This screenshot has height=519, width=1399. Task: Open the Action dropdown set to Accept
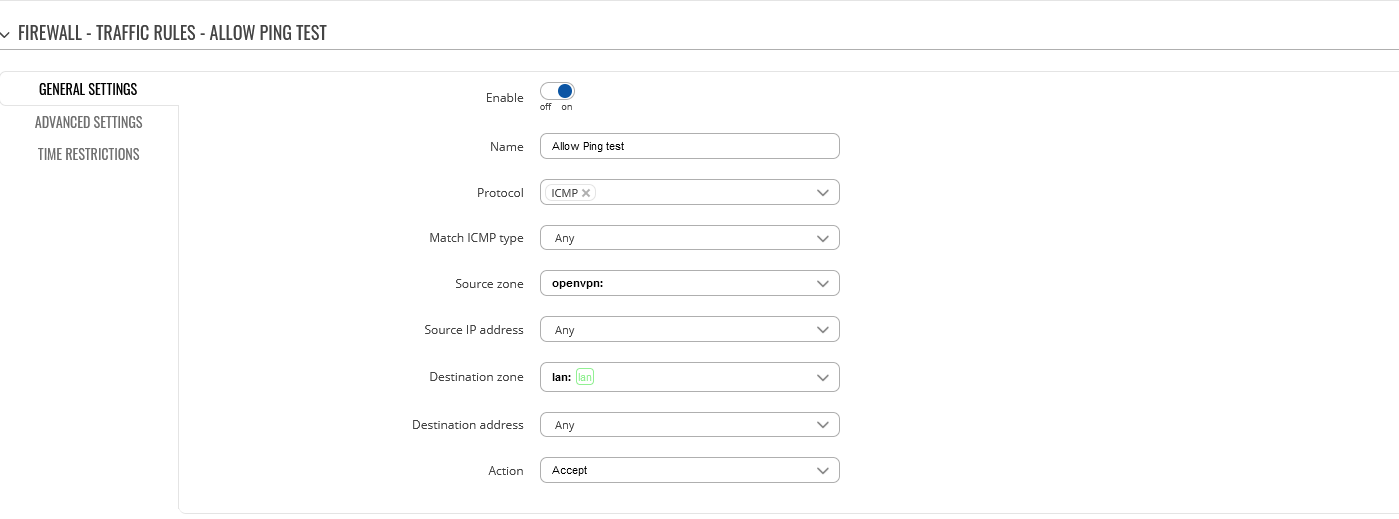[689, 470]
